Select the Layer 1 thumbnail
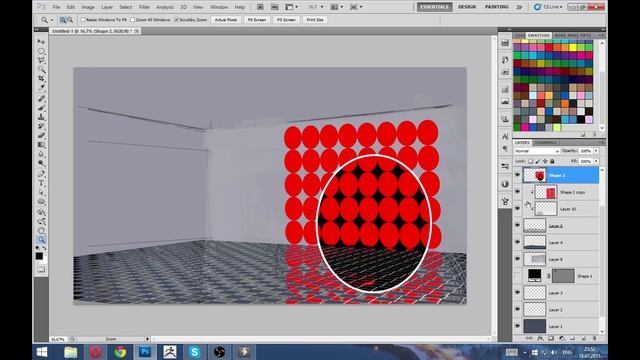Screen dimensions: 640x360 pyautogui.click(x=534, y=326)
